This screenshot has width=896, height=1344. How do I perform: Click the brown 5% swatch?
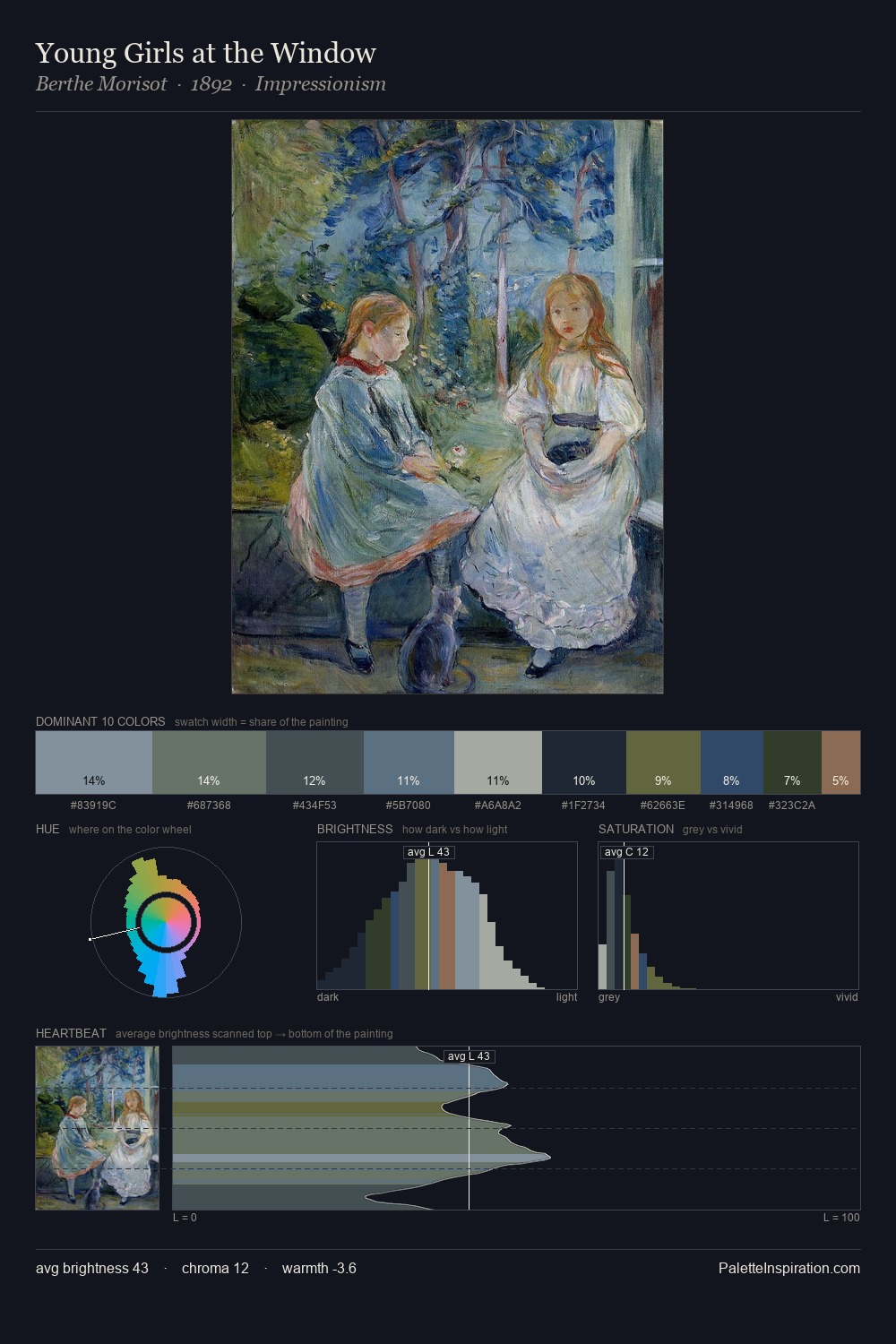click(840, 762)
